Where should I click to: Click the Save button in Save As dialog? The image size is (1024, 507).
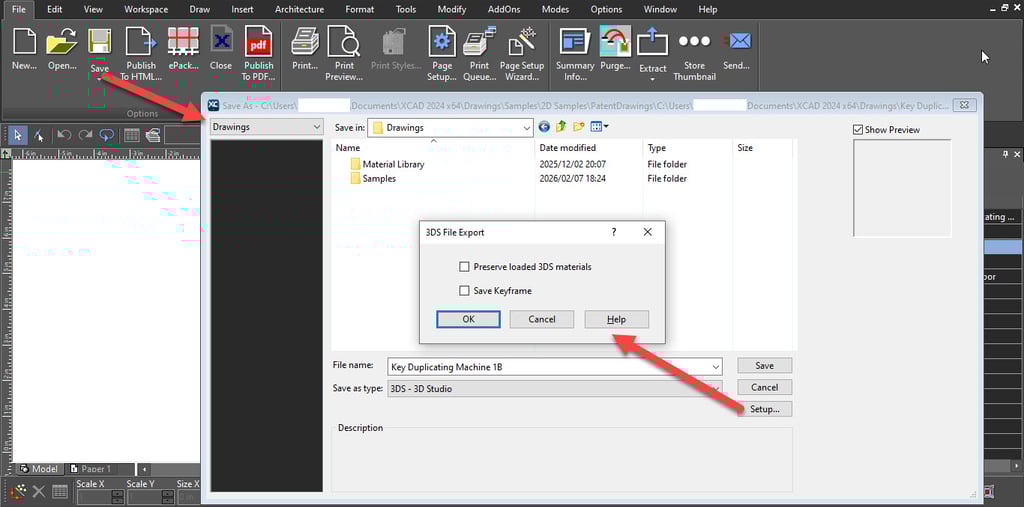tap(765, 366)
